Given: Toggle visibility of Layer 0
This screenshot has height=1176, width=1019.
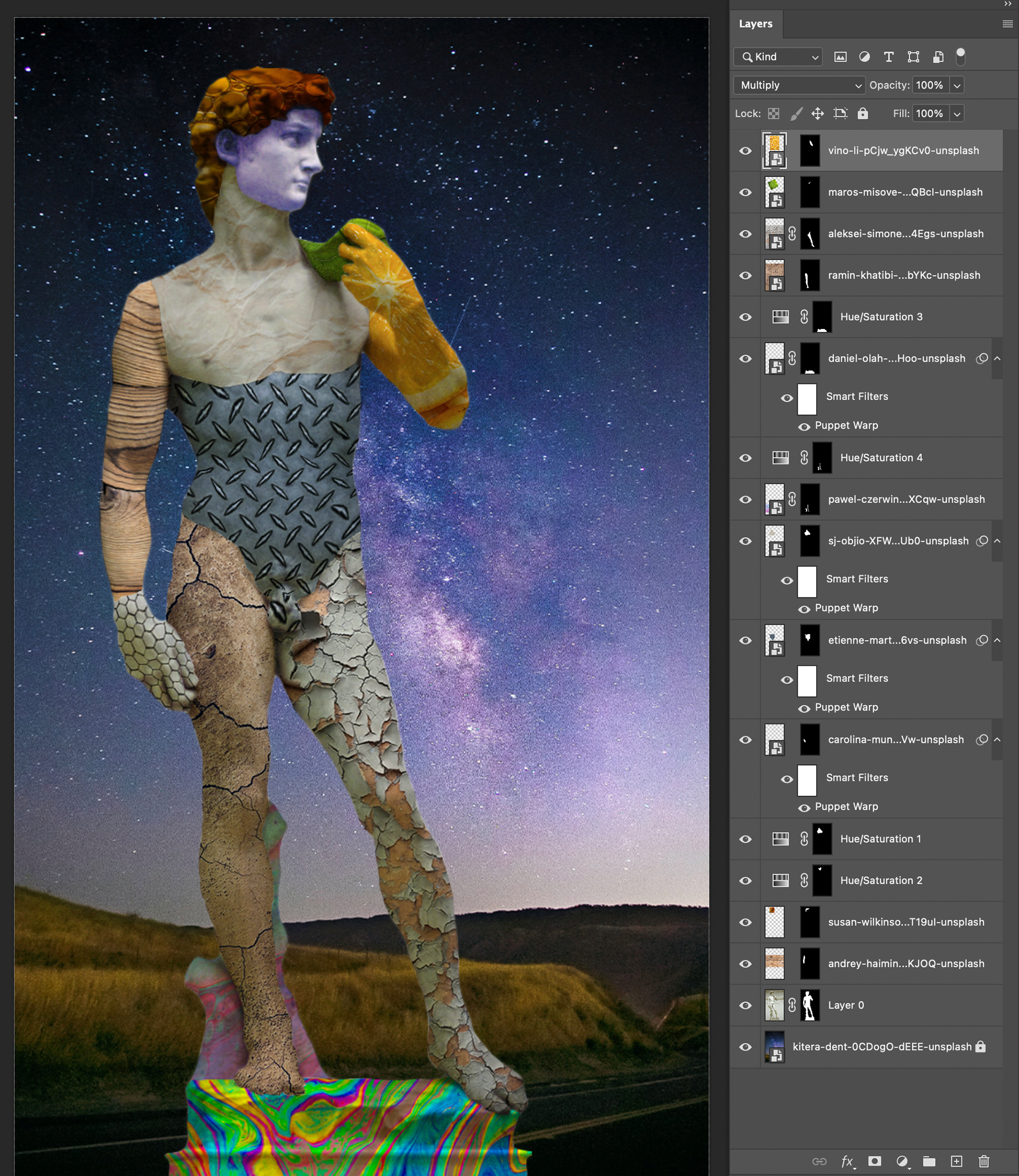Looking at the screenshot, I should [746, 1006].
